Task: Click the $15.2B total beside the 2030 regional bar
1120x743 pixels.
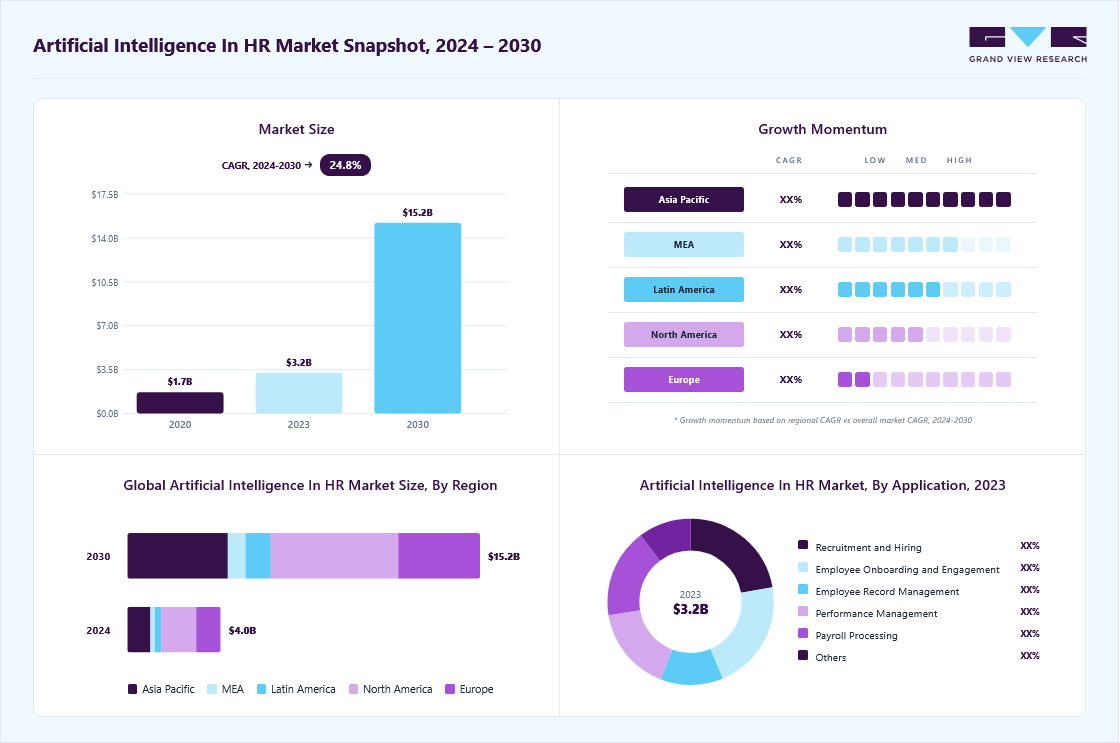Action: (x=504, y=557)
